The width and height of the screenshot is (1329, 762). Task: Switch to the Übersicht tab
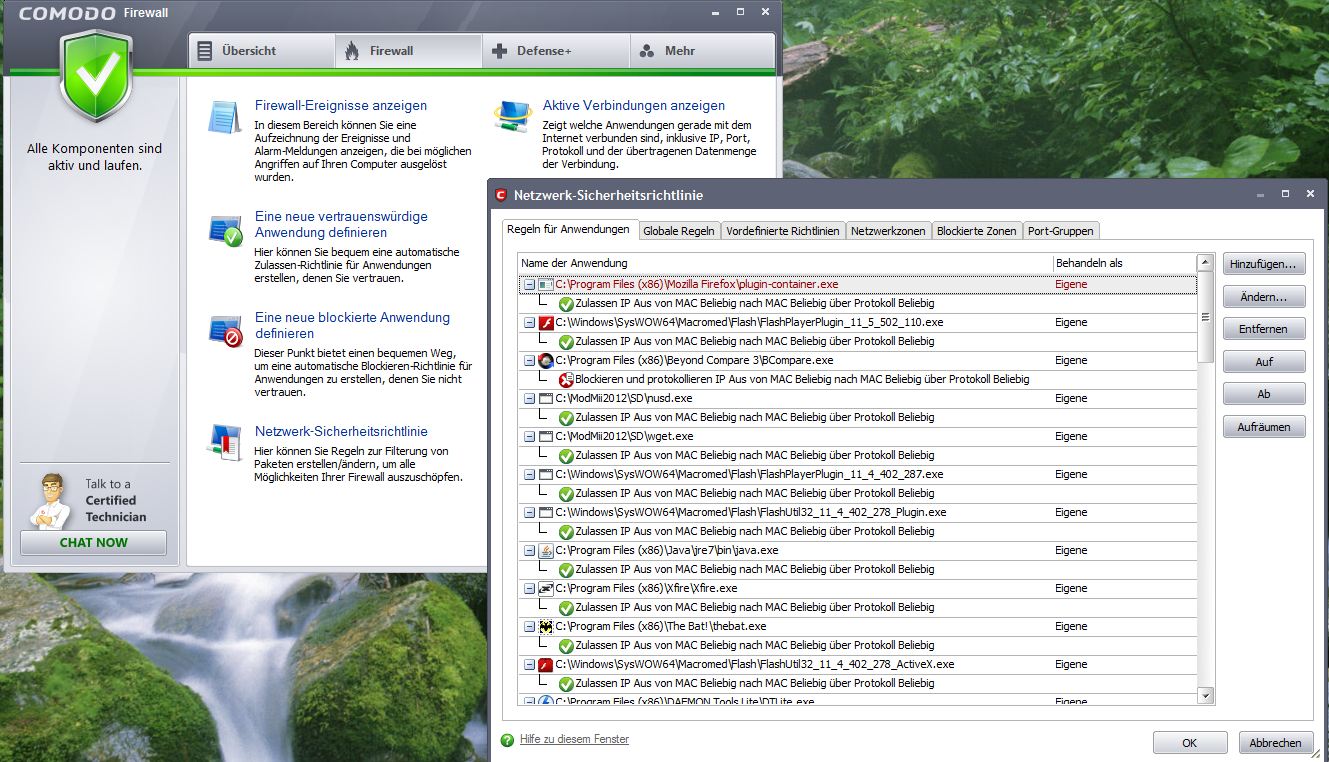click(261, 51)
